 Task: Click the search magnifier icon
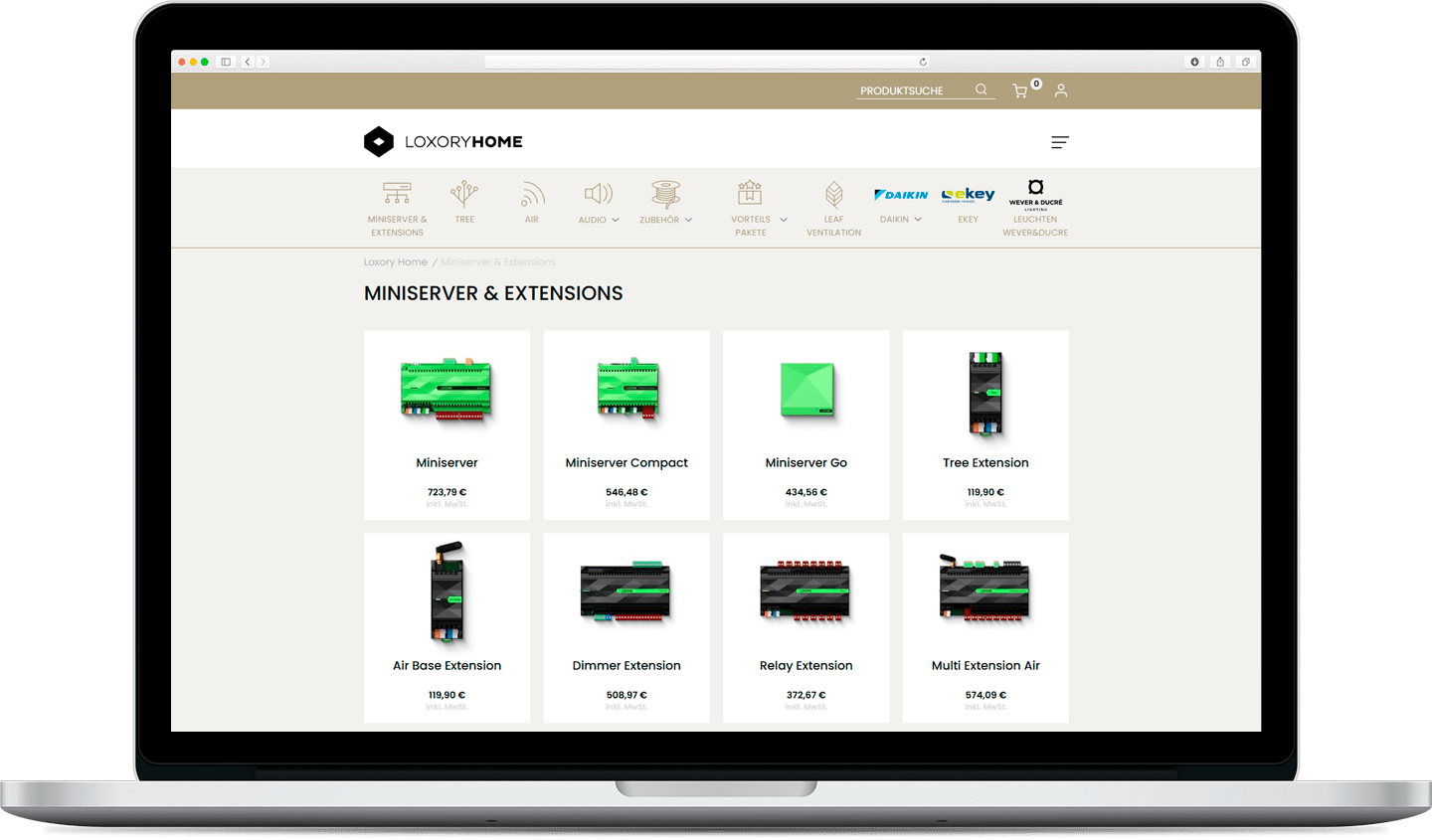pos(982,89)
